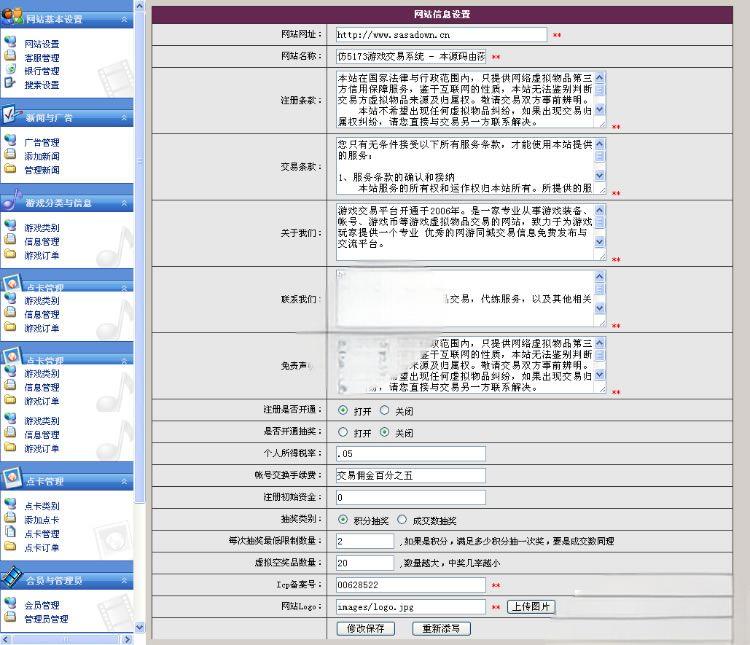Click the 修改保存 button
The width and height of the screenshot is (750, 645).
pyautogui.click(x=366, y=629)
